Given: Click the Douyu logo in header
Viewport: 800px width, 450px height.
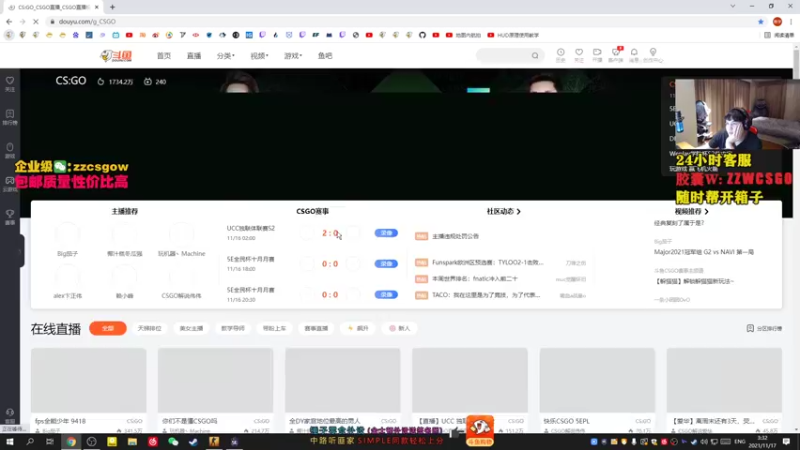Looking at the screenshot, I should [x=116, y=56].
